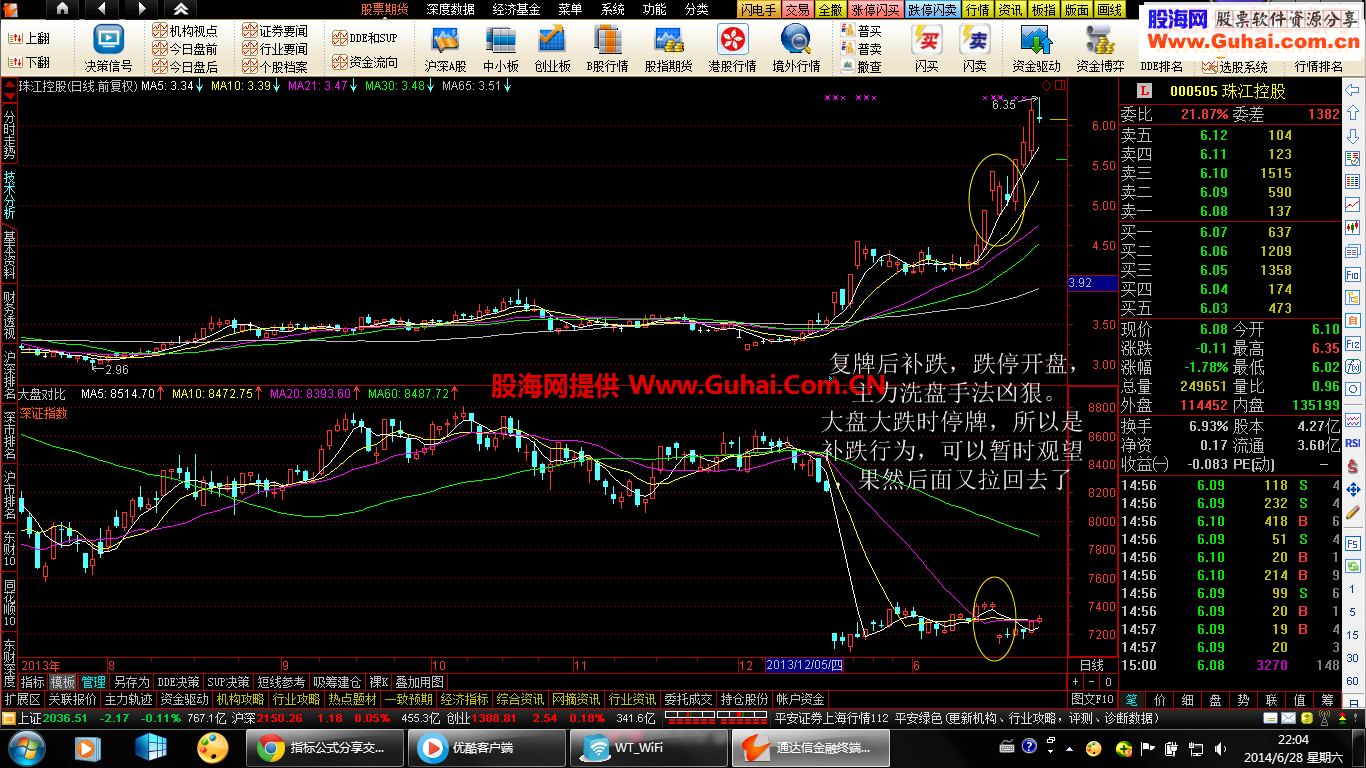Select the 势 trend tab in quote panel
This screenshot has height=768, width=1366.
tap(1243, 699)
